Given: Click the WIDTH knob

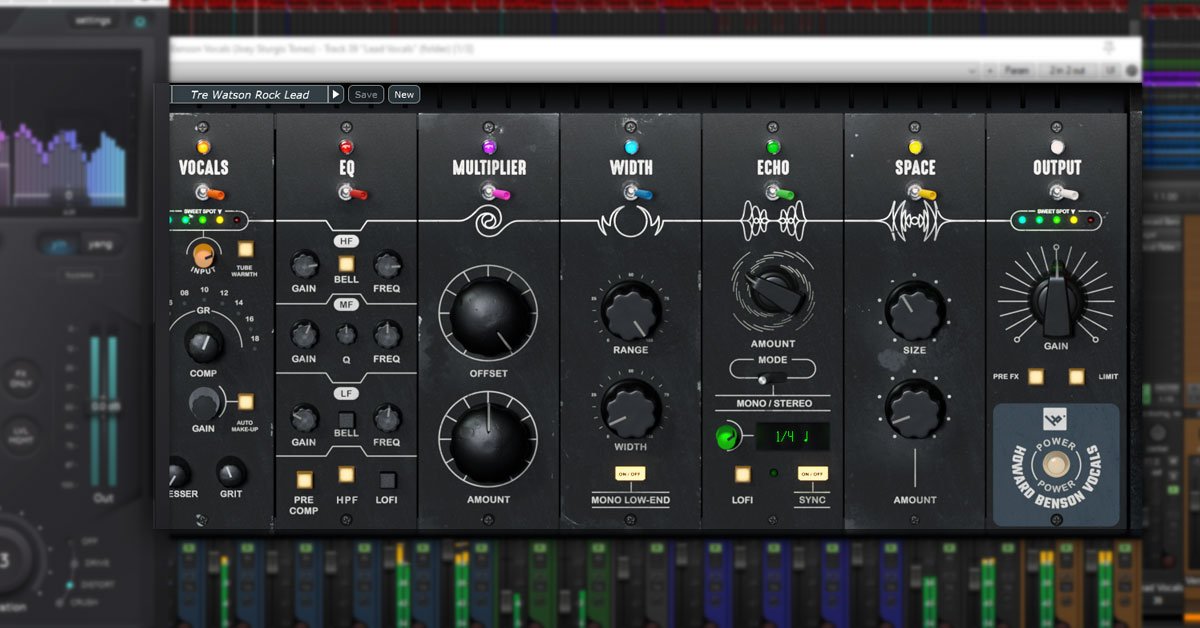Looking at the screenshot, I should click(x=631, y=408).
